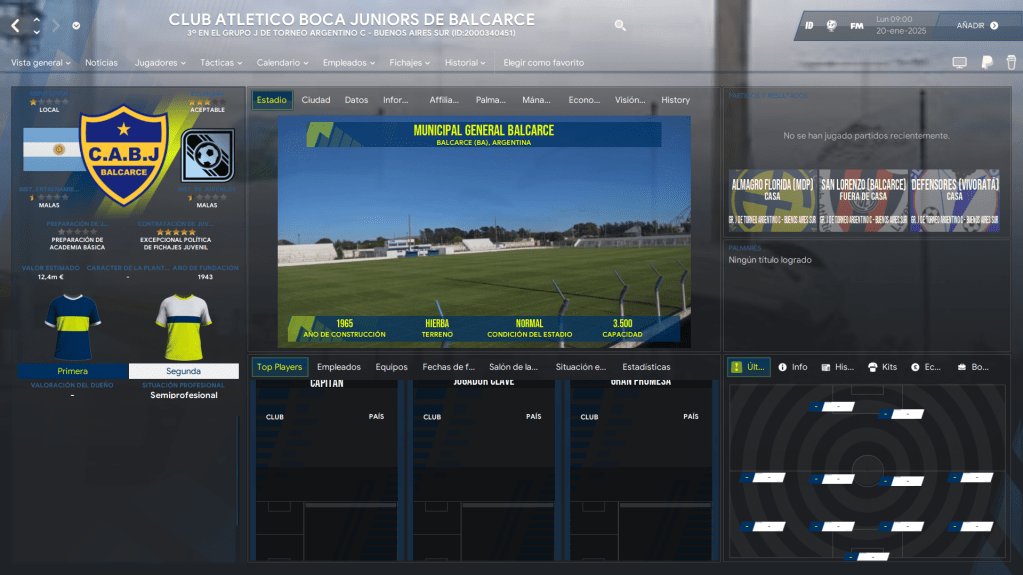The width and height of the screenshot is (1023, 575).
Task: Expand the Vista general dropdown menu
Action: pos(40,63)
